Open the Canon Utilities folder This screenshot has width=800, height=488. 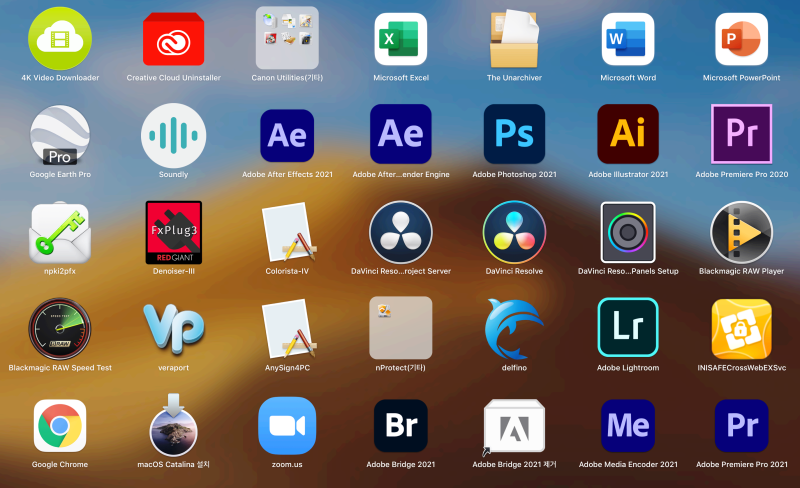(287, 38)
